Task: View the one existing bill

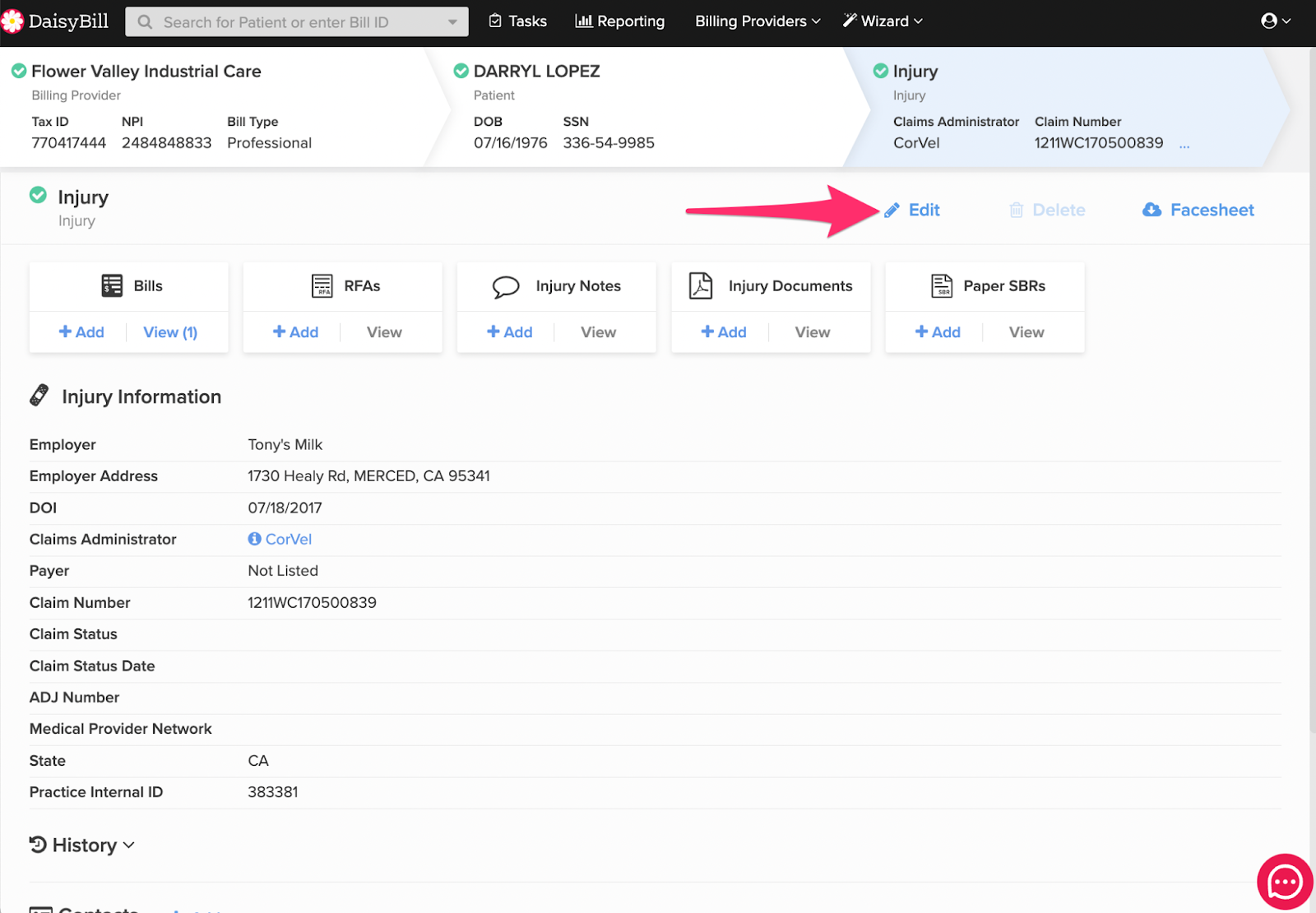Action: coord(170,332)
